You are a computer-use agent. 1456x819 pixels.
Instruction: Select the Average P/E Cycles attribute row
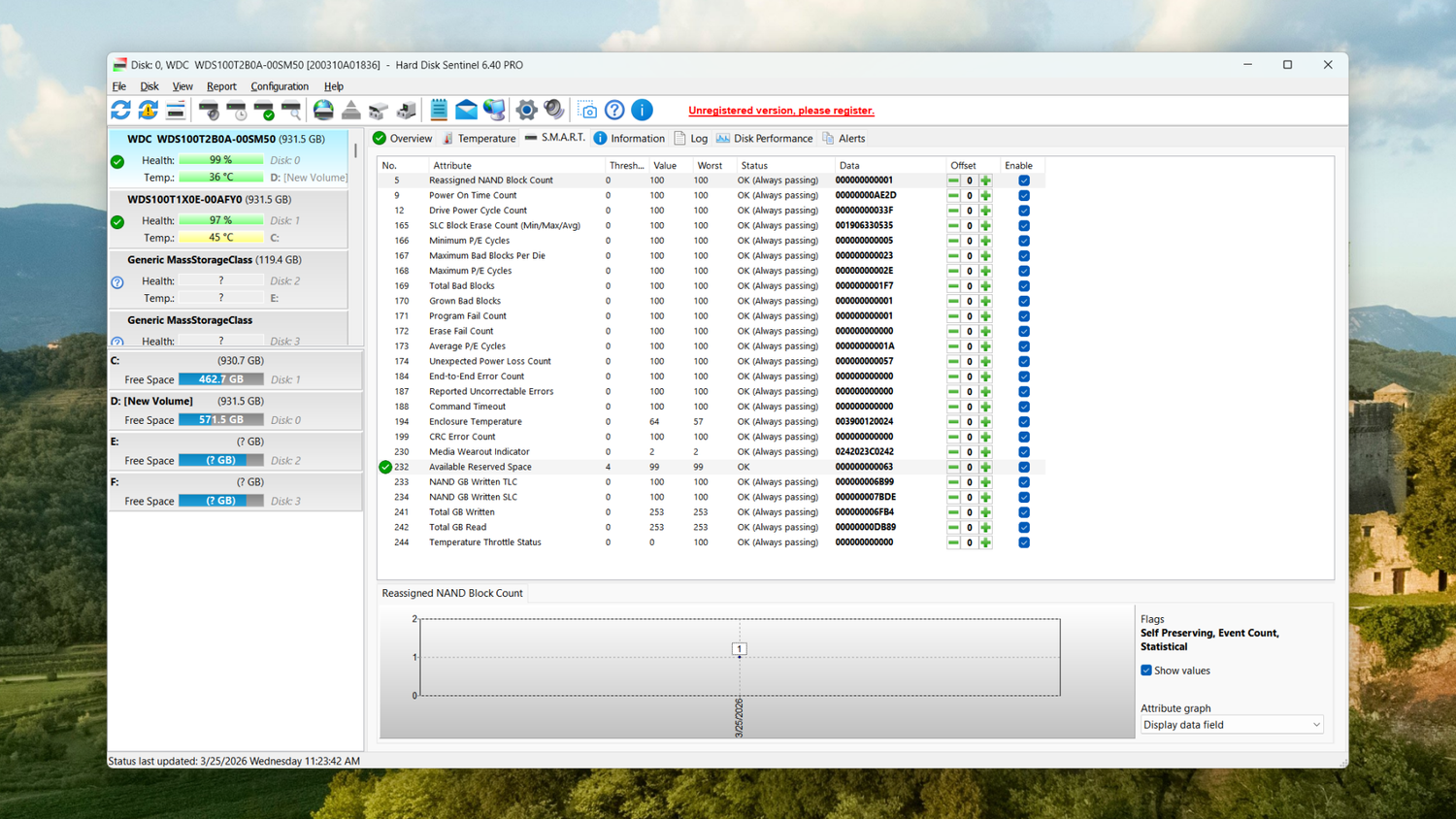[x=711, y=346]
